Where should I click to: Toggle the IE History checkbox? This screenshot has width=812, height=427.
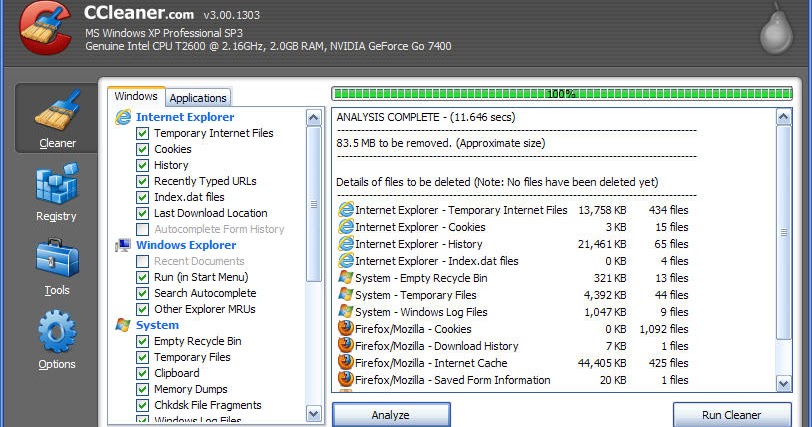click(142, 166)
